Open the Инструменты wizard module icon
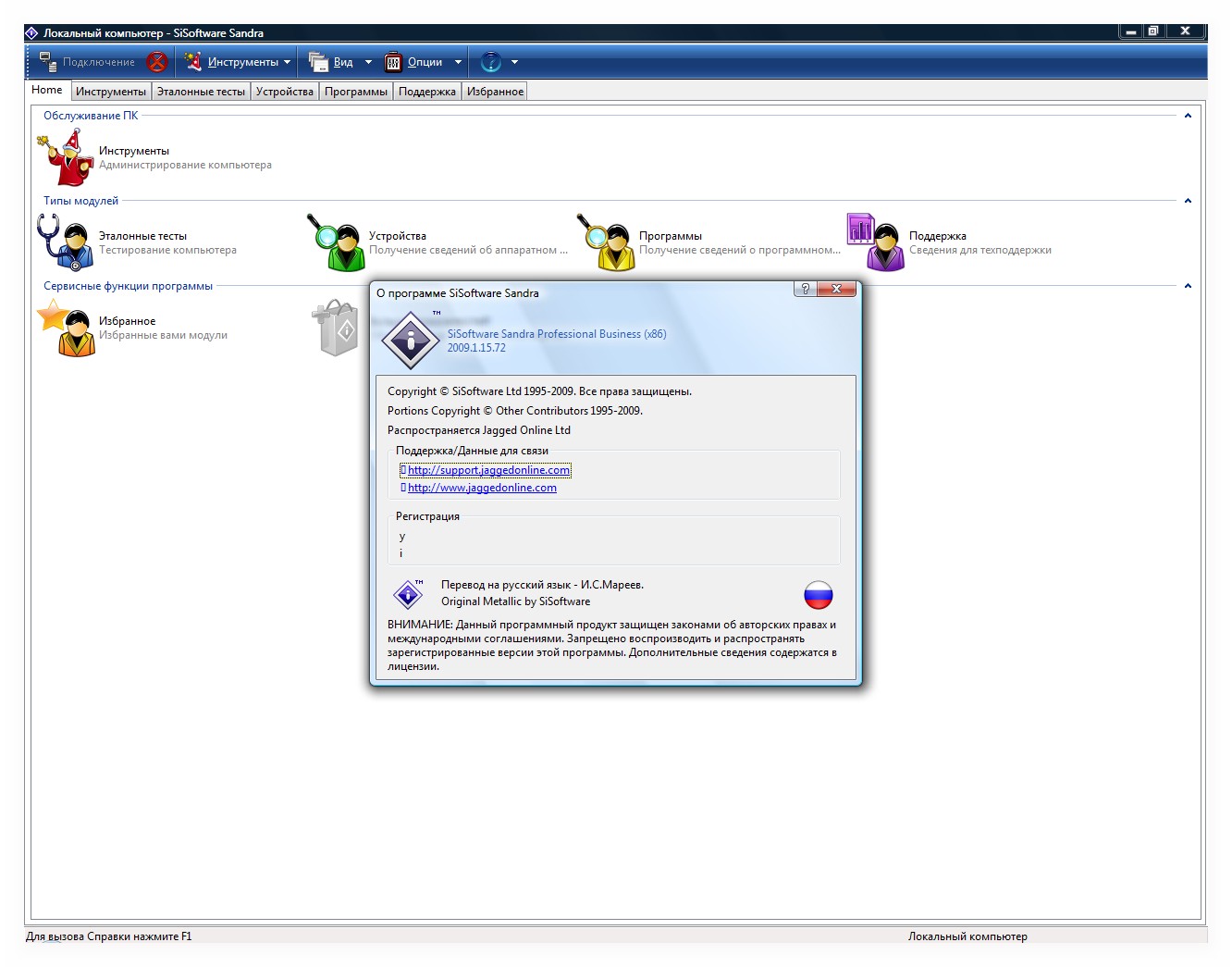 (65, 157)
